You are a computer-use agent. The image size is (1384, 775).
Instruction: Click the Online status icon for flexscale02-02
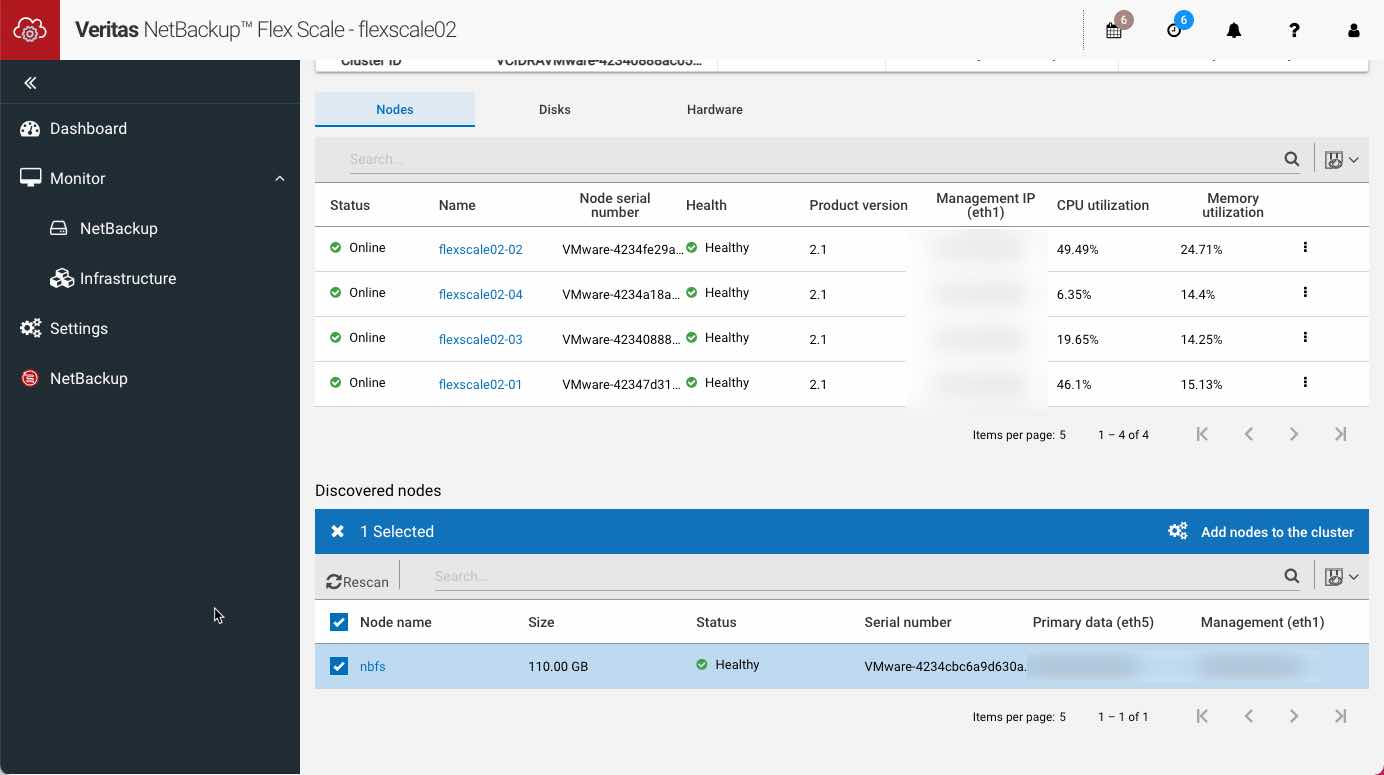(336, 247)
